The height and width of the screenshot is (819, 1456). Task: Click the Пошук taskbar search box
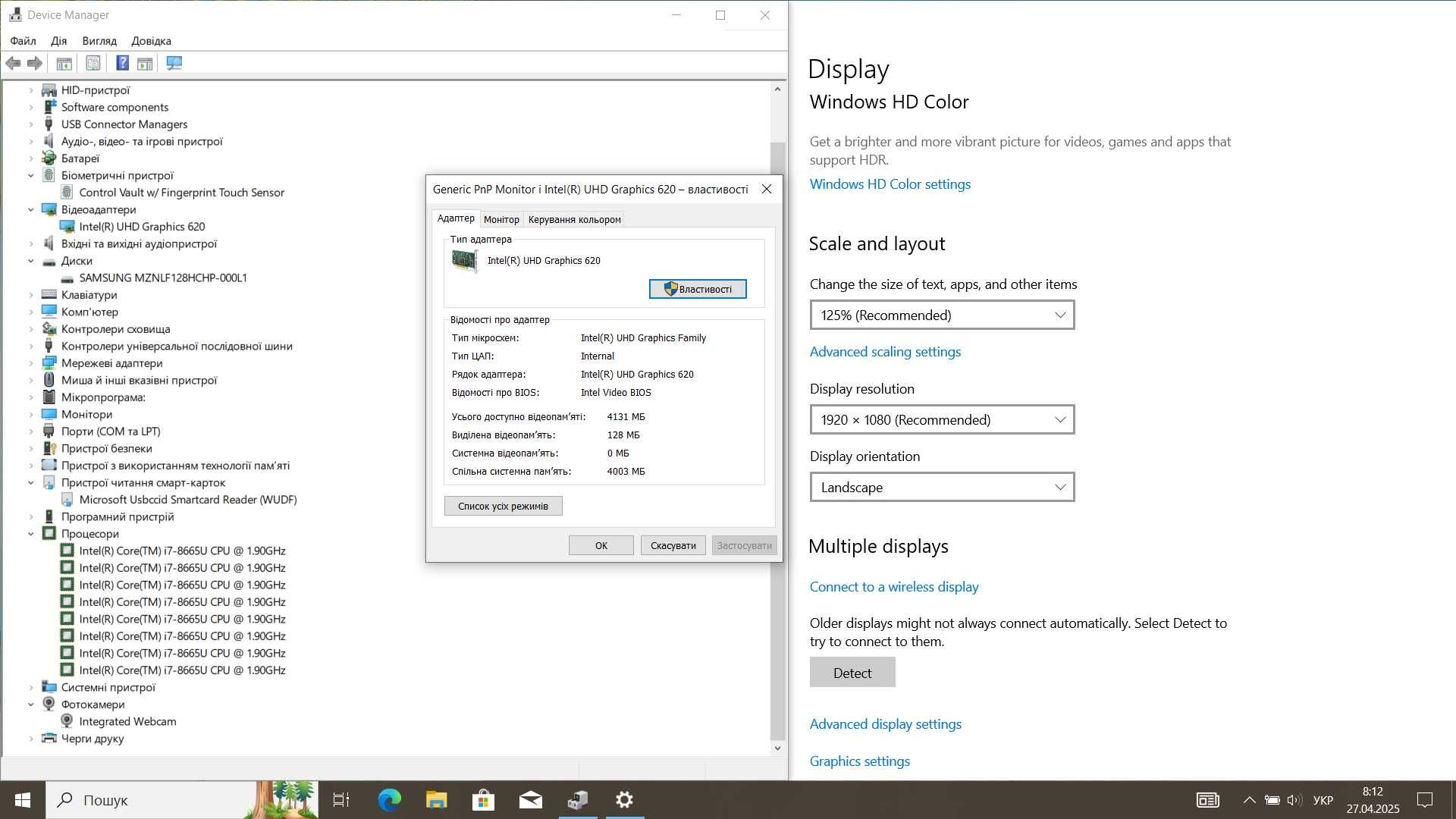click(182, 800)
